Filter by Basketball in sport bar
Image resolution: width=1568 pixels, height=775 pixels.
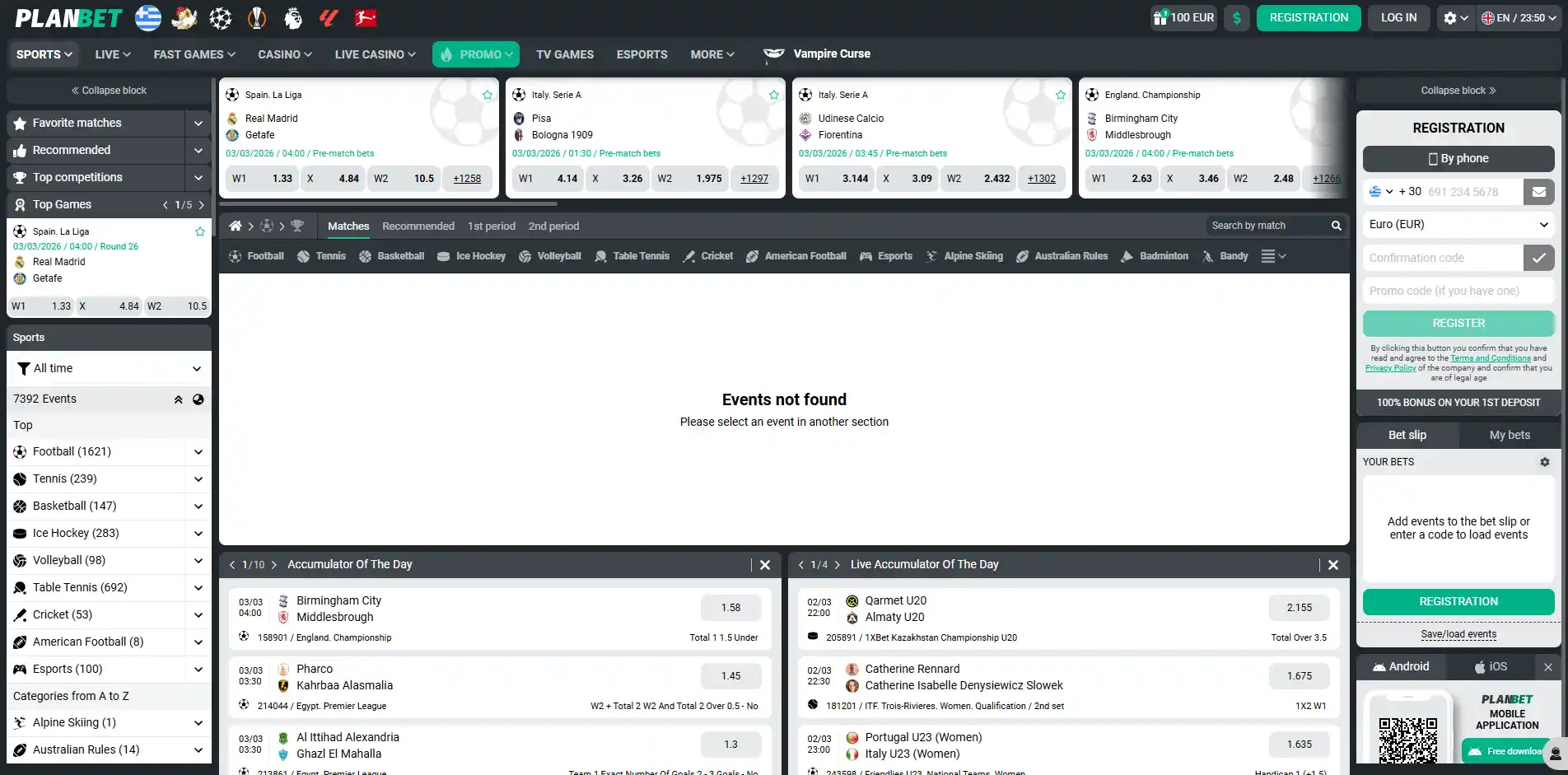(x=391, y=256)
